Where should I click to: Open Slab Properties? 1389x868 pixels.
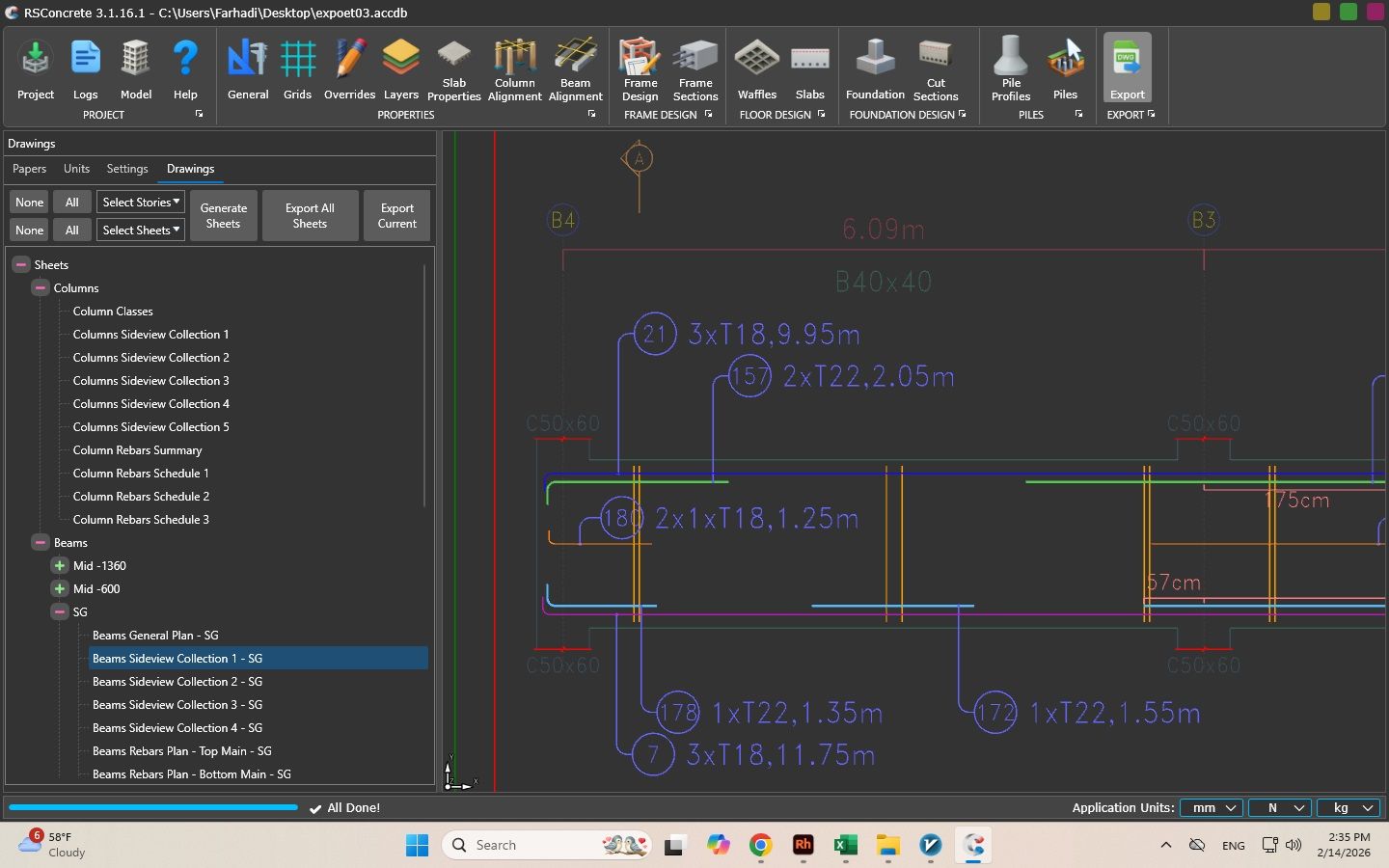[x=454, y=69]
